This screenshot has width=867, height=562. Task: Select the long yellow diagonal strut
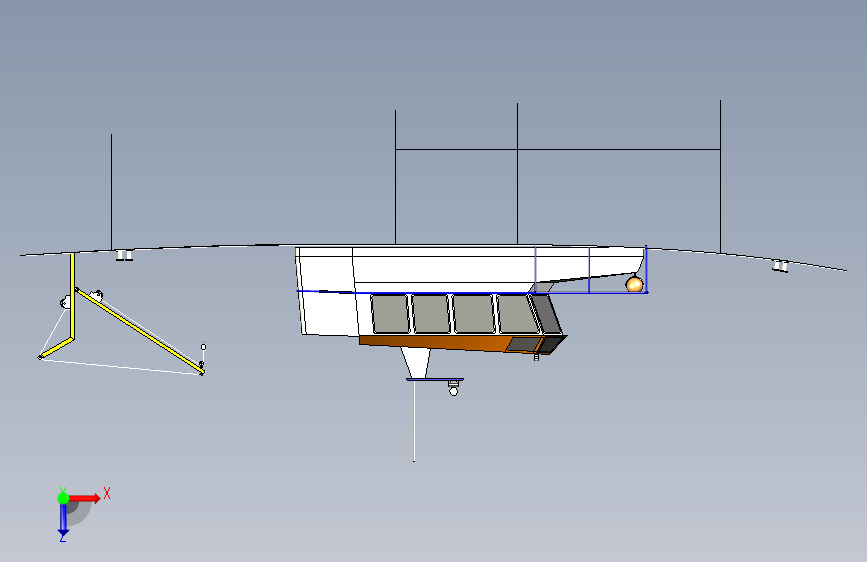click(x=139, y=331)
